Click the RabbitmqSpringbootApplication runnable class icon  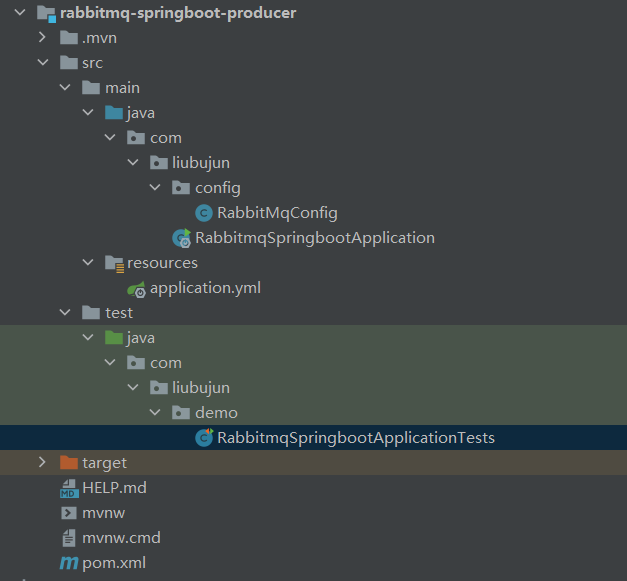182,238
